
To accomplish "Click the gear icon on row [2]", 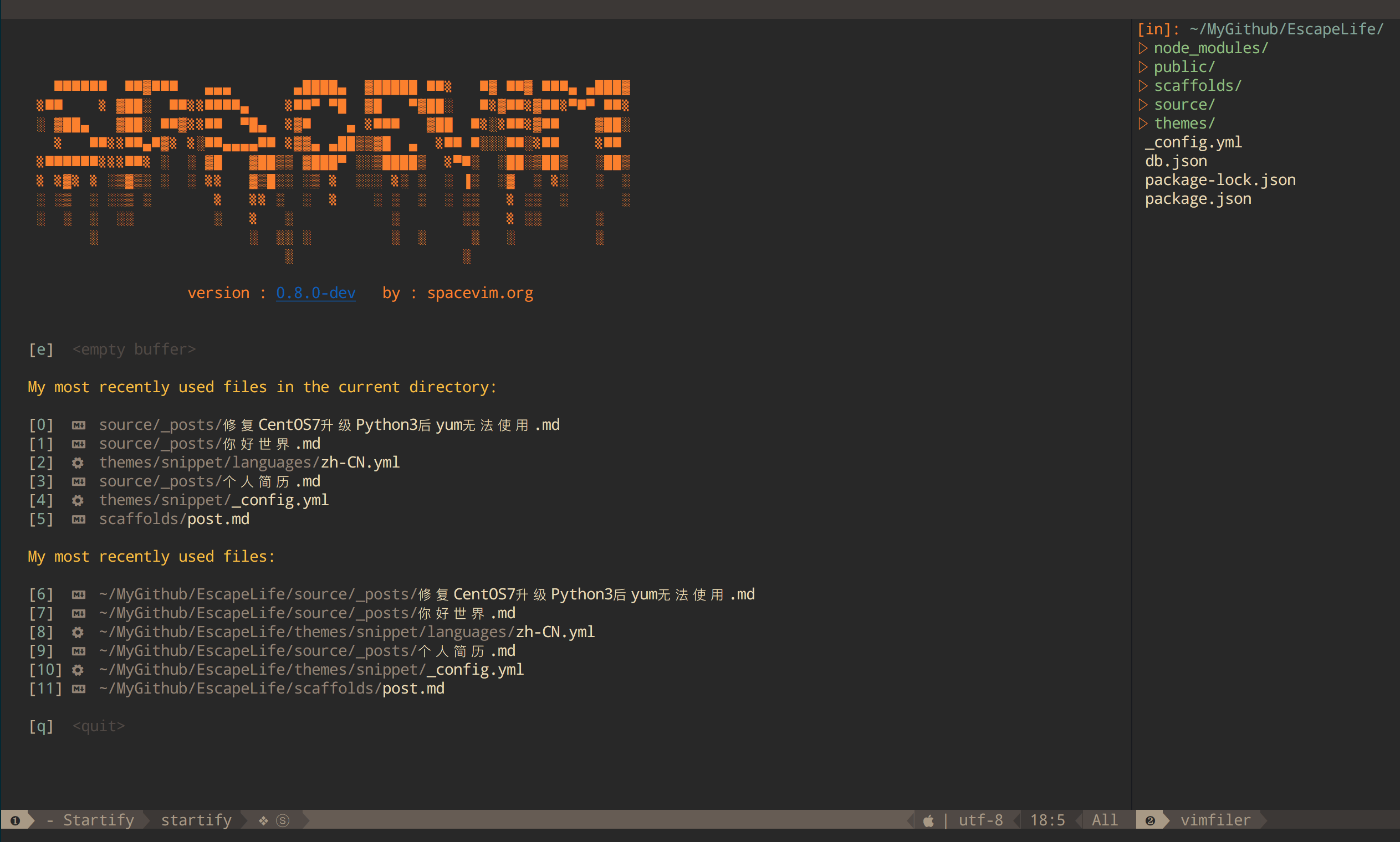I will 78,463.
